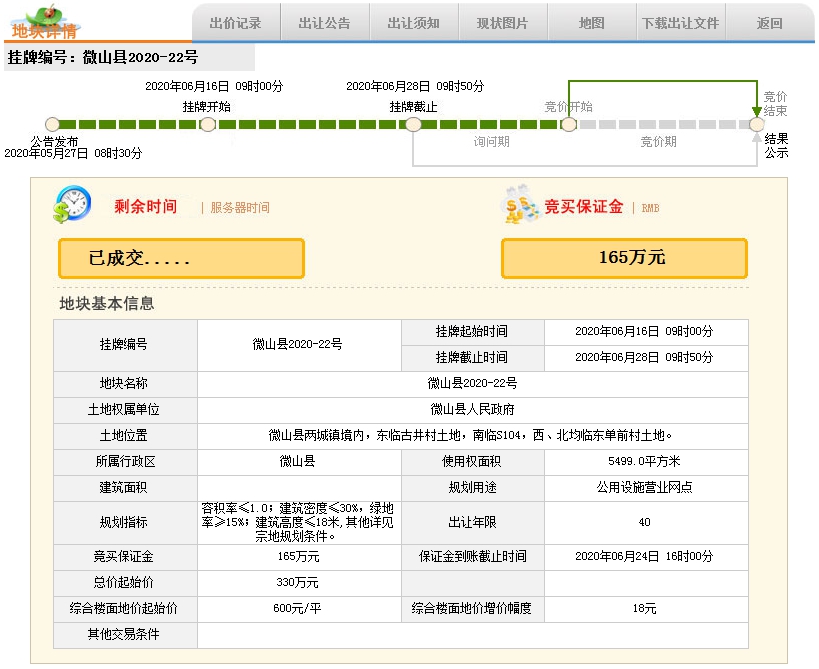Click the 330万元 starting price value

click(x=299, y=583)
